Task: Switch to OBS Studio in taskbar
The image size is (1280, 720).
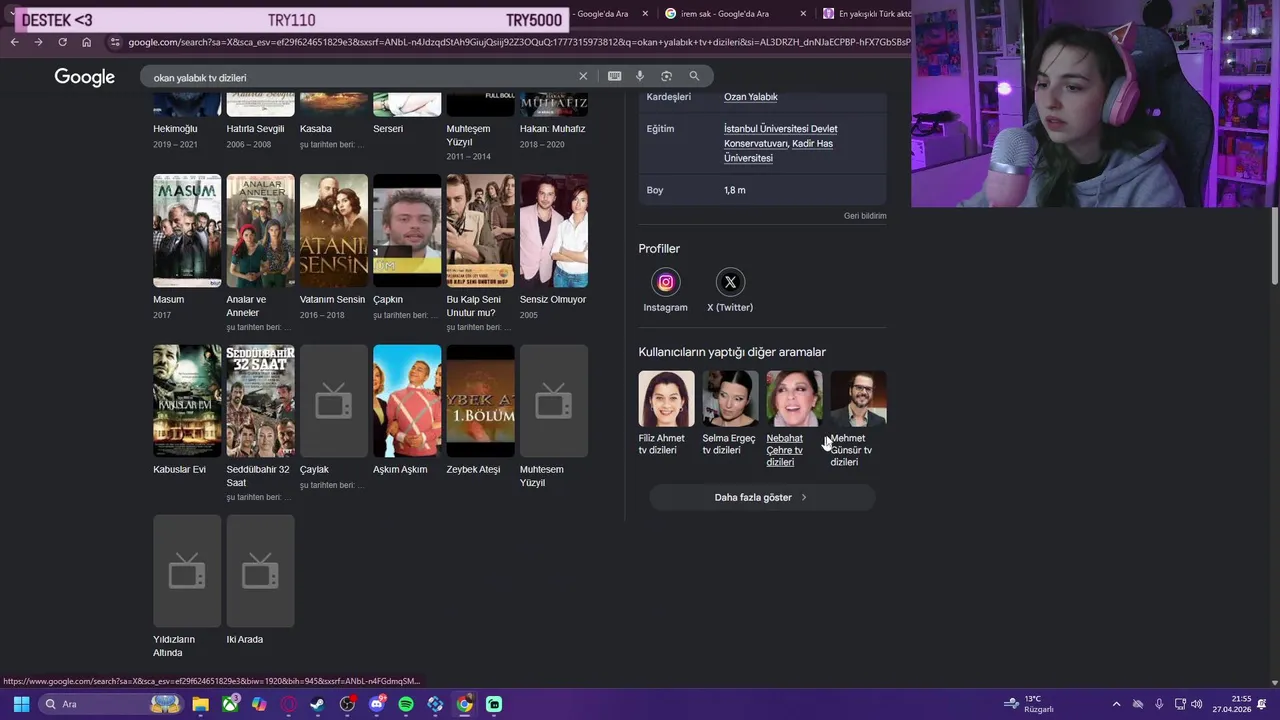Action: click(x=347, y=704)
